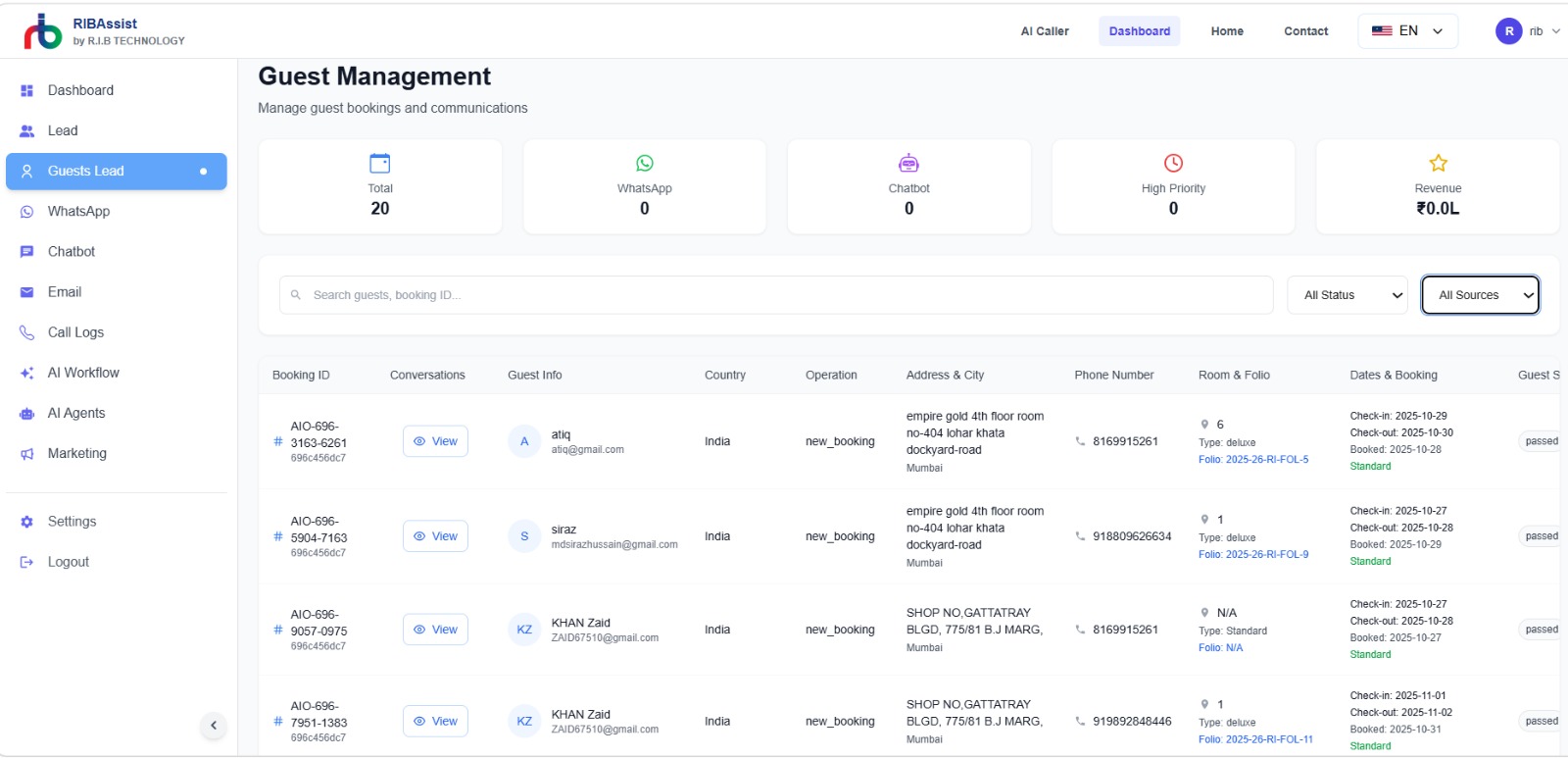
Task: View conversations for guest atiq
Action: [x=435, y=441]
